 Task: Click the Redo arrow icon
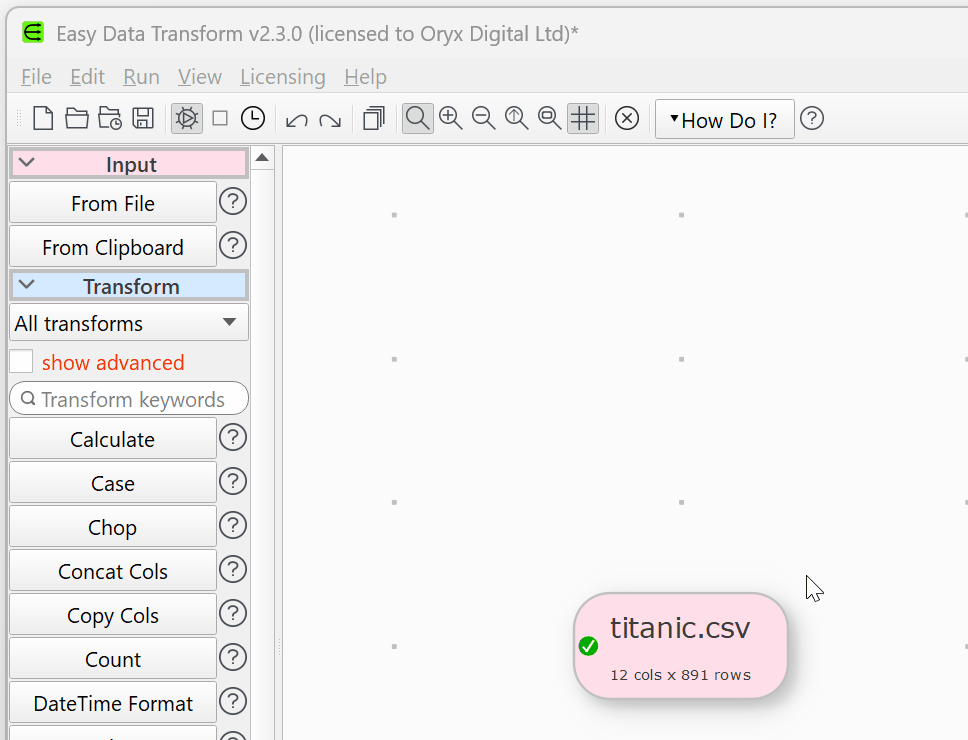(x=329, y=119)
